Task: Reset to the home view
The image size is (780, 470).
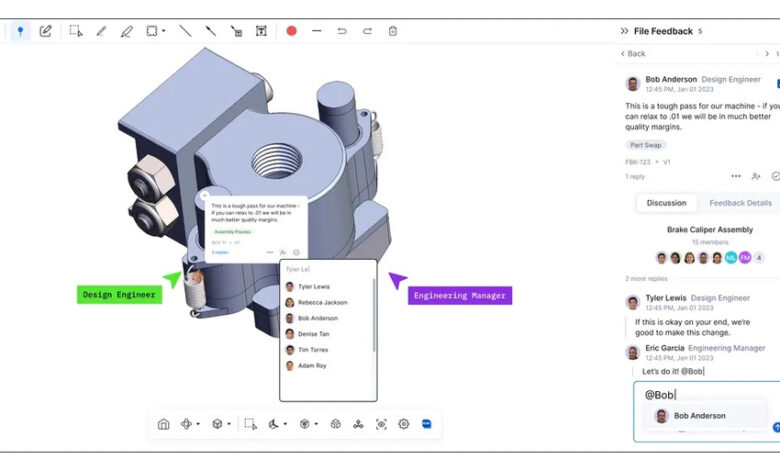Action: coord(163,424)
